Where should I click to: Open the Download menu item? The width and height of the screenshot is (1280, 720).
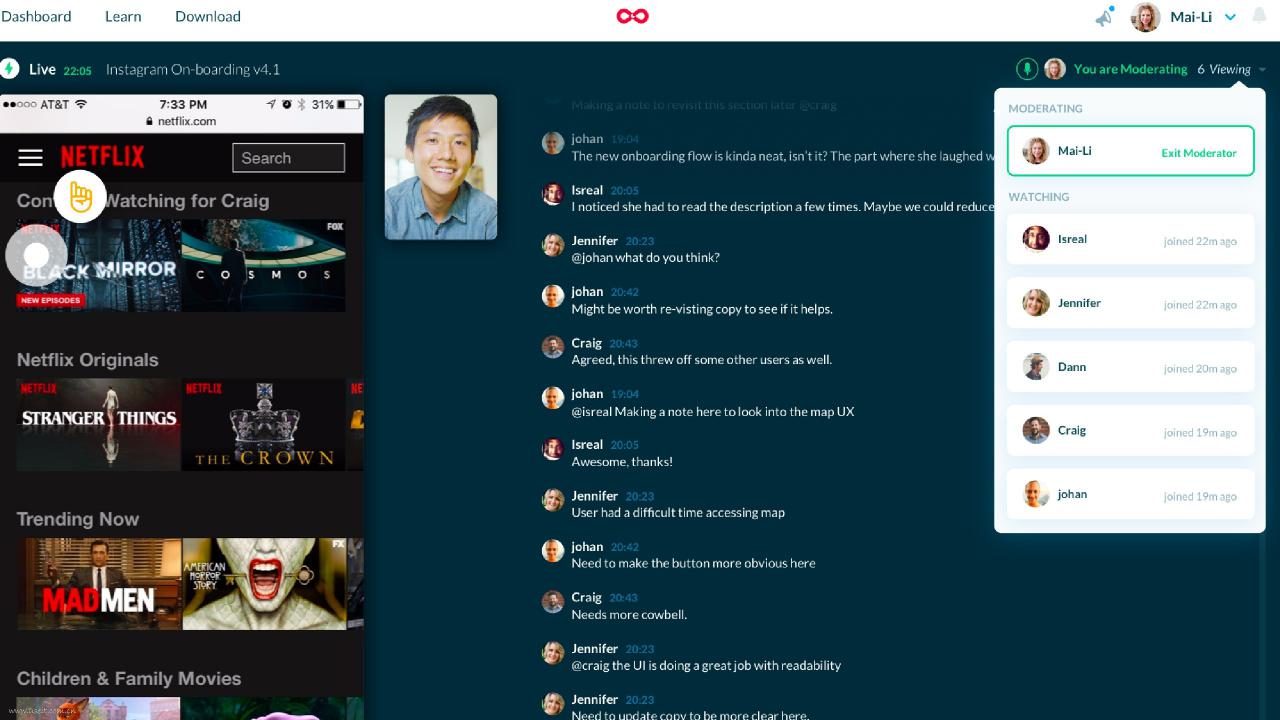click(x=208, y=16)
